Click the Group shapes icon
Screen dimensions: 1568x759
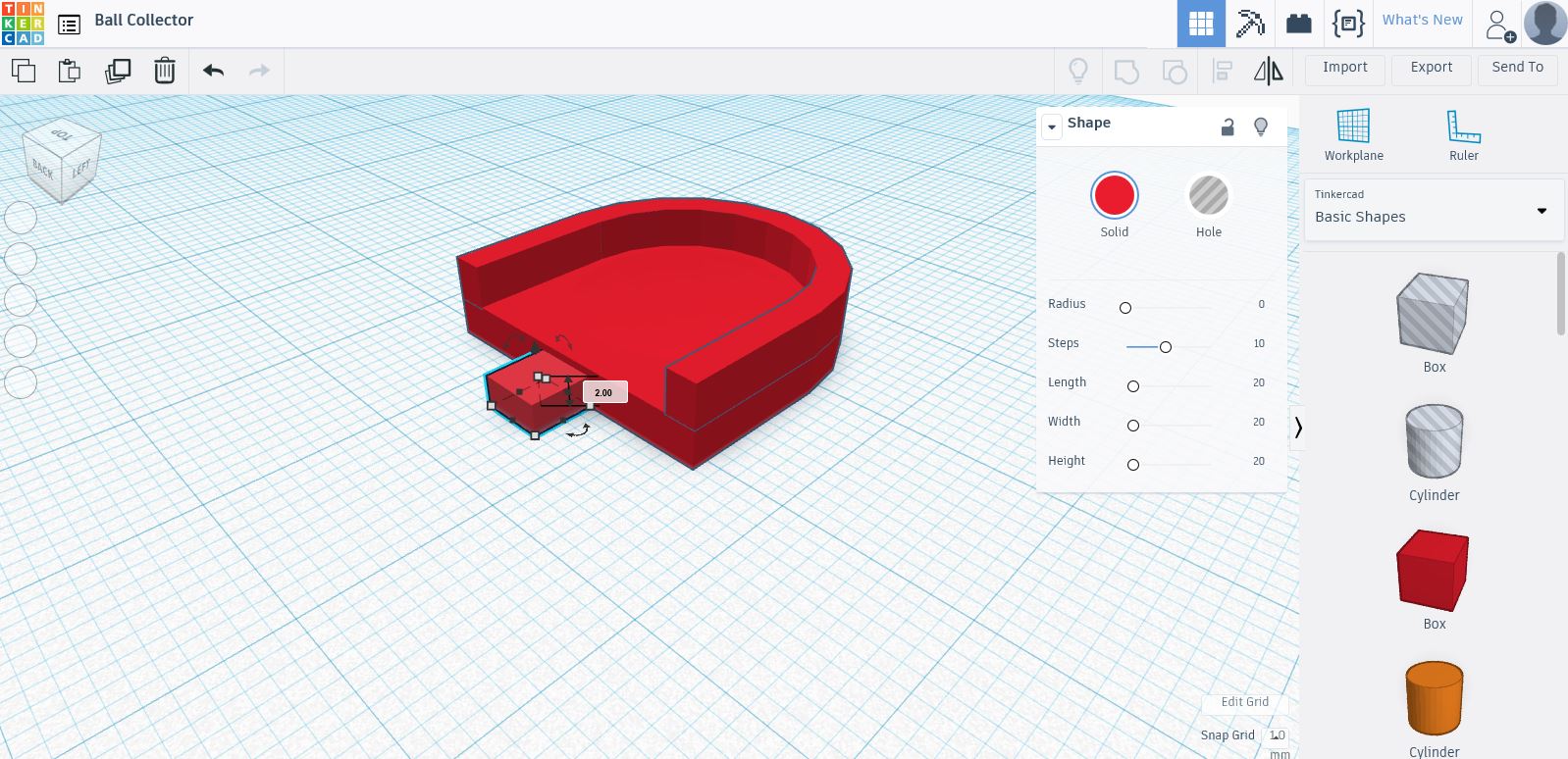(1126, 71)
